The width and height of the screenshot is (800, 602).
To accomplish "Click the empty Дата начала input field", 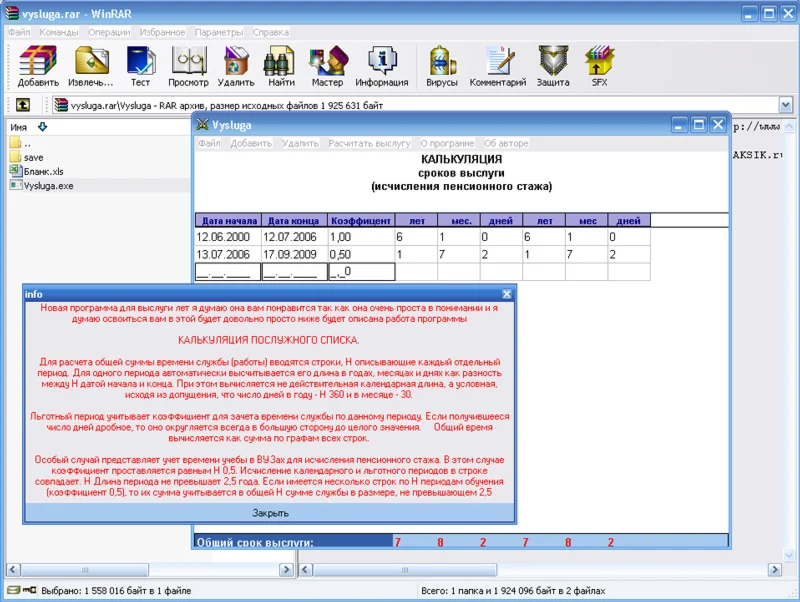I will coord(227,271).
